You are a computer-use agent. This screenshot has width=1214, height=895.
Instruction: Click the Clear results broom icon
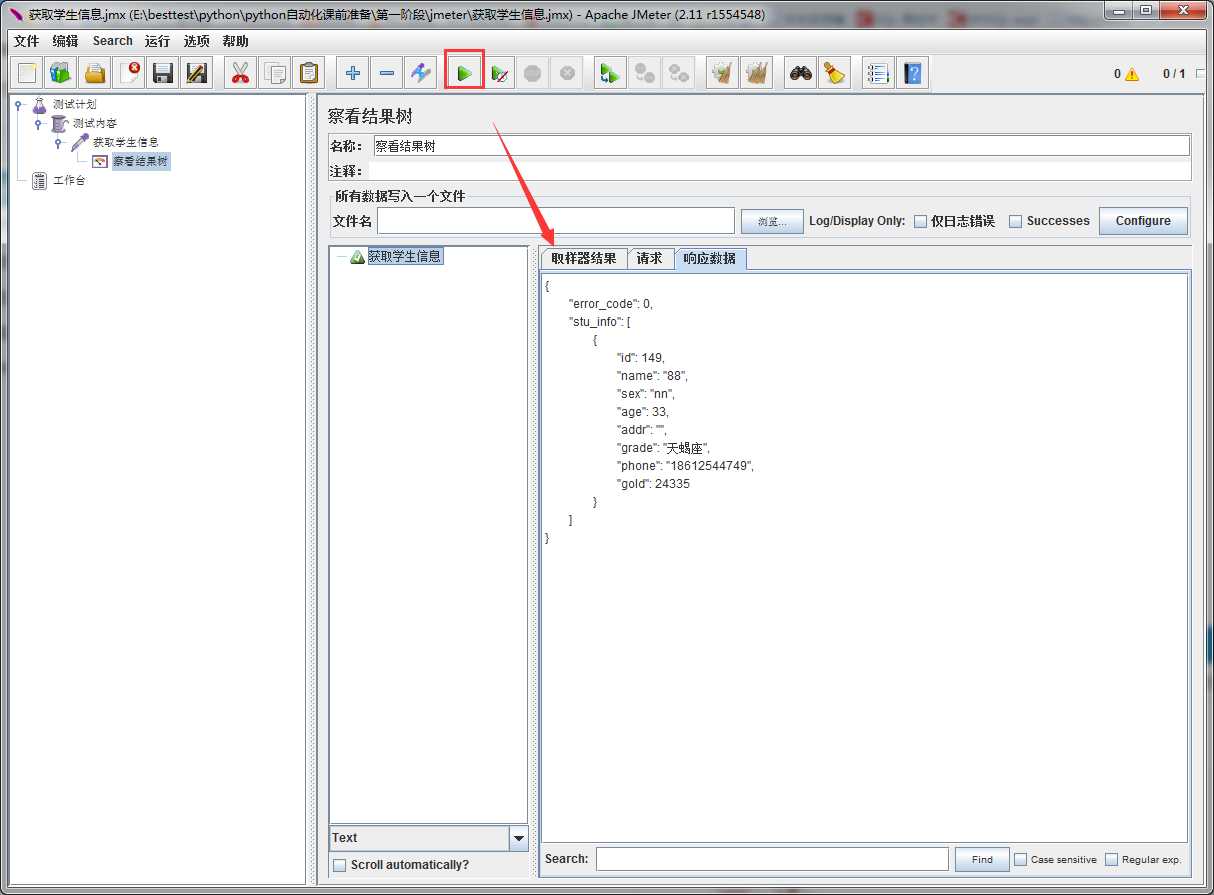pos(723,73)
